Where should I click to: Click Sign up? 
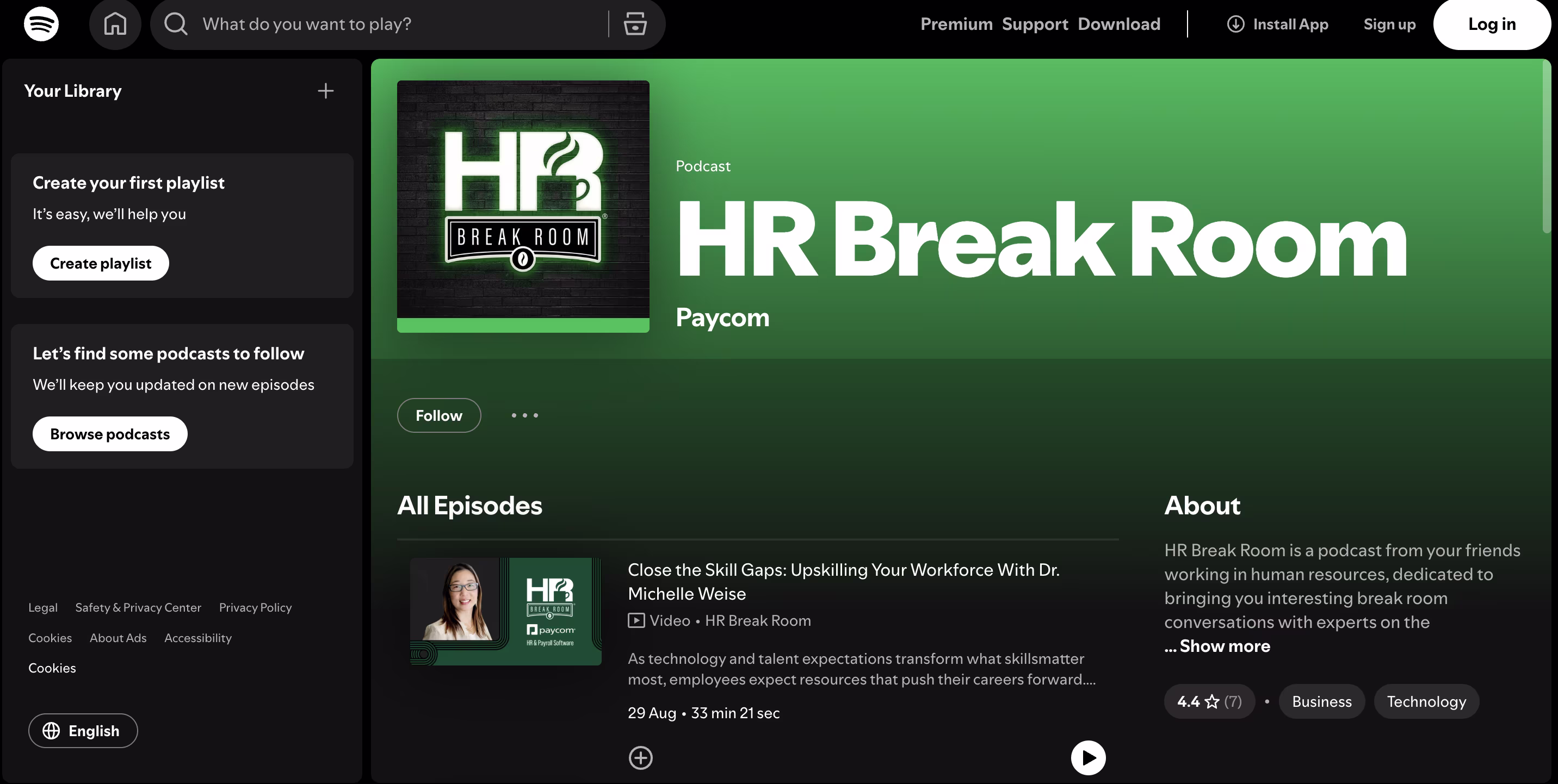pyautogui.click(x=1389, y=24)
